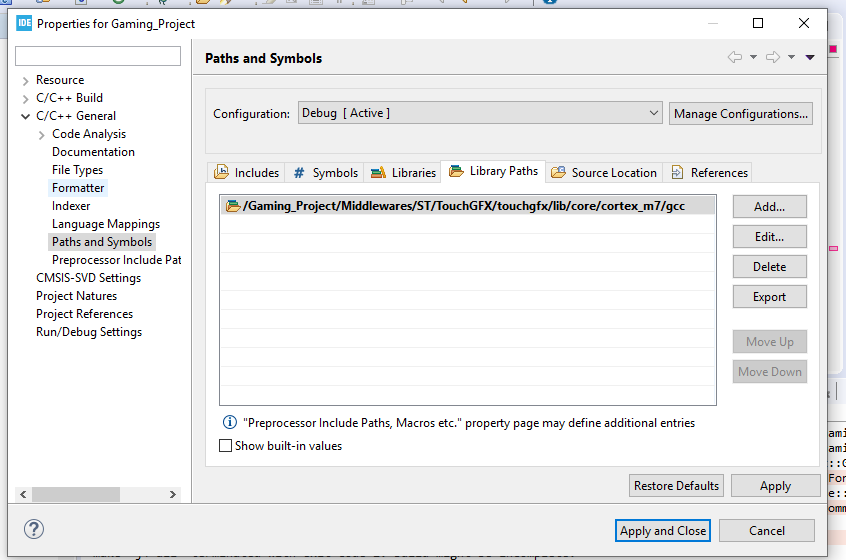
Task: Select the TouchGFX cortex_m7/gcc library path entry
Action: point(467,206)
